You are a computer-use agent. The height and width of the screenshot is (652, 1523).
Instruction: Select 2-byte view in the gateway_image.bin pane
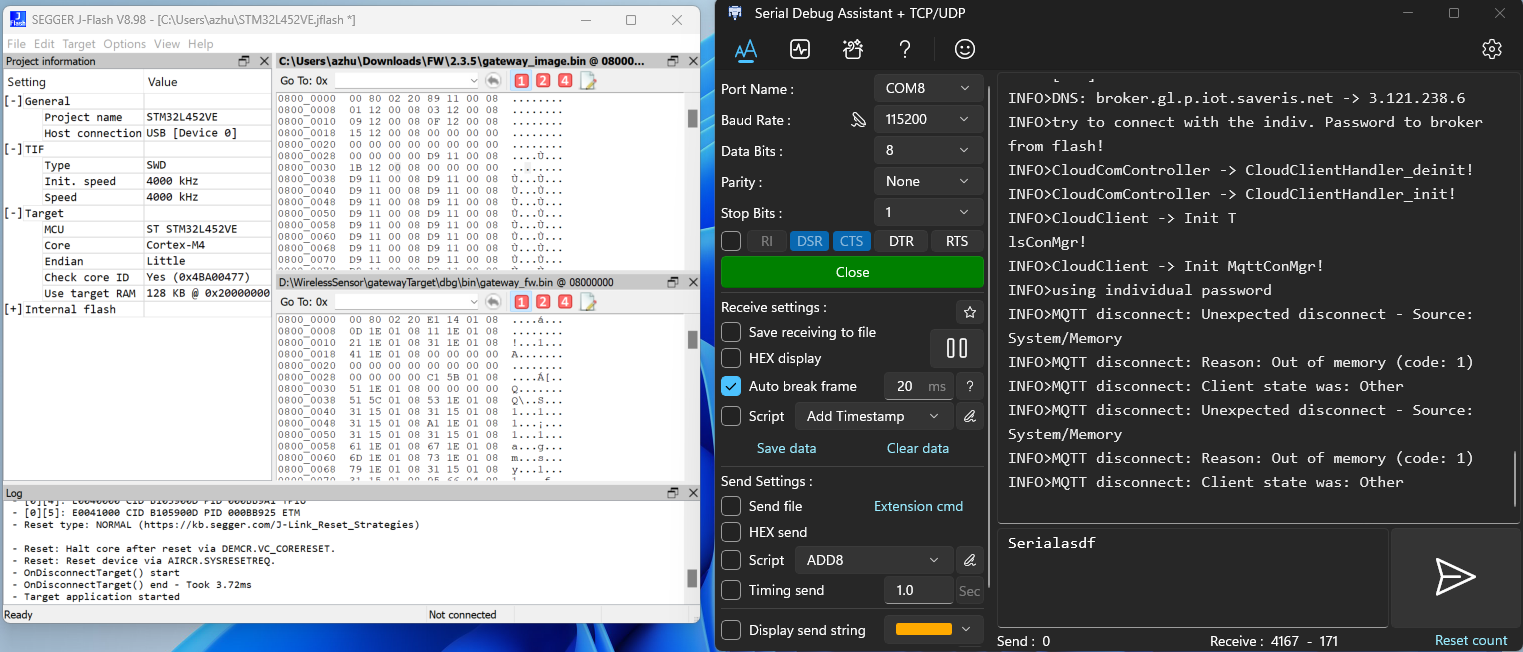[543, 81]
